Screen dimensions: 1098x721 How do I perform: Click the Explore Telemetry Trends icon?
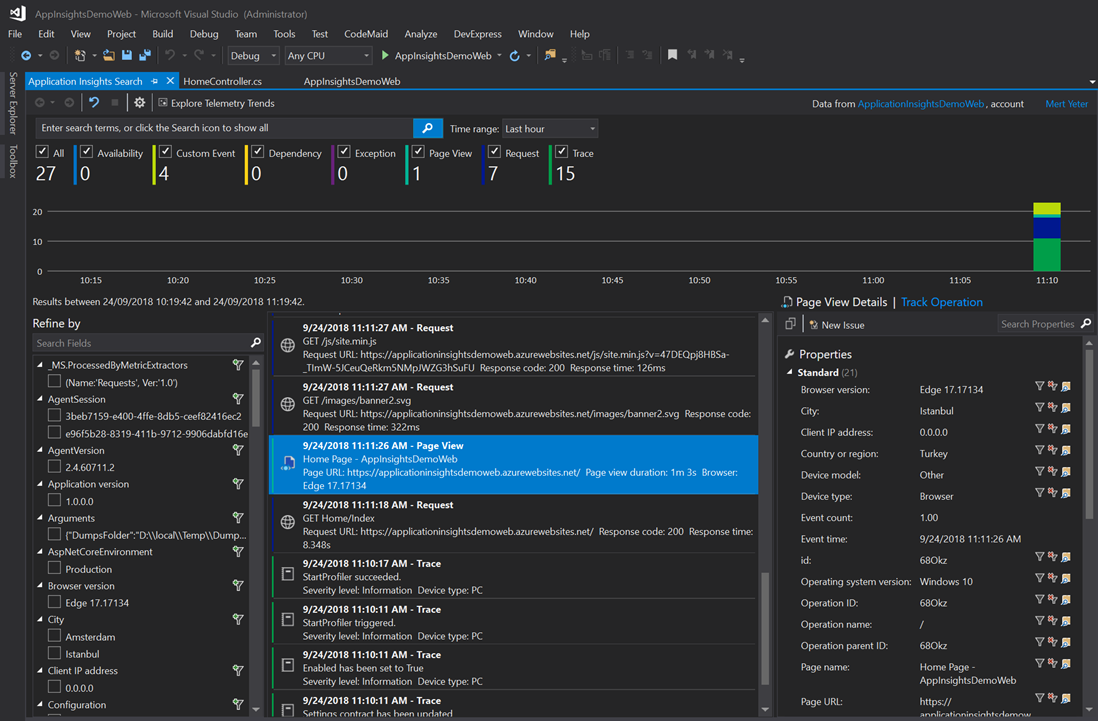[x=163, y=103]
